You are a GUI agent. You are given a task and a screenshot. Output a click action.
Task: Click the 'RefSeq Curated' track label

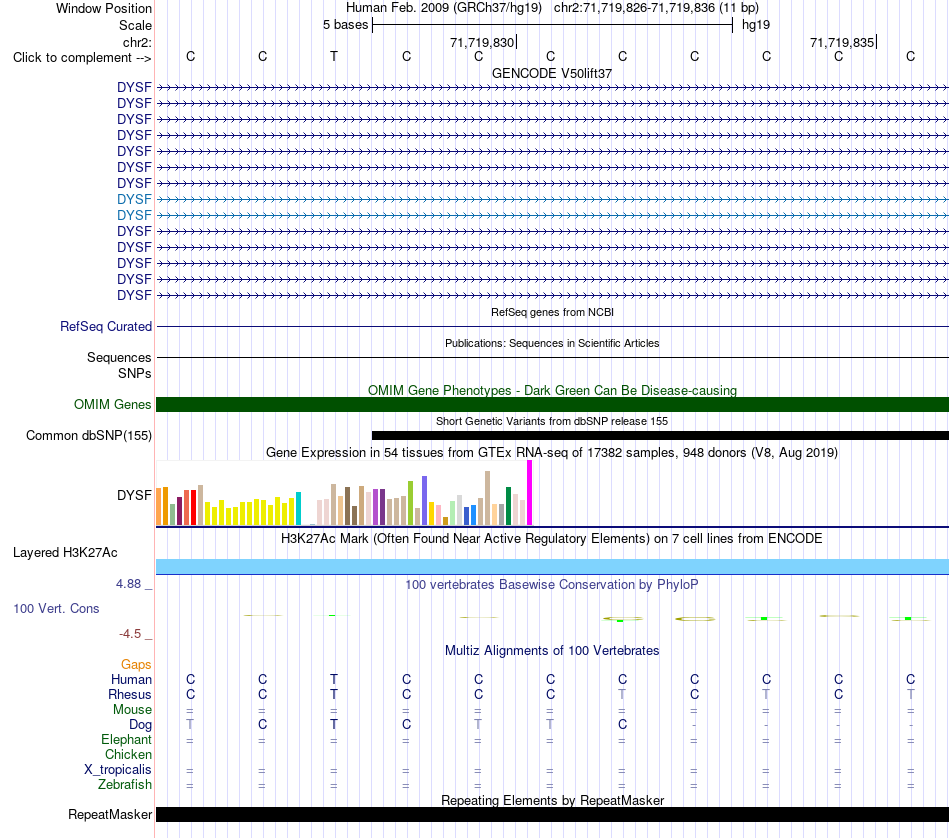point(106,327)
